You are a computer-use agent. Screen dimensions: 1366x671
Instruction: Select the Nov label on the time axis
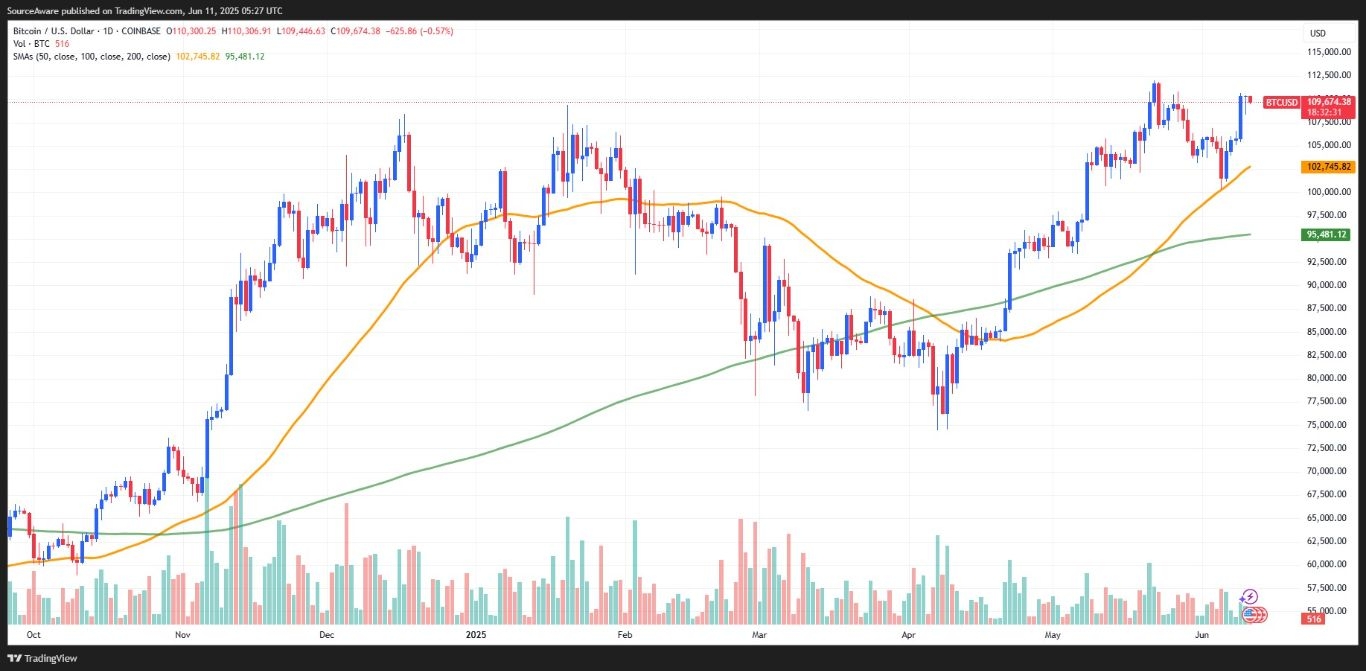pyautogui.click(x=182, y=634)
